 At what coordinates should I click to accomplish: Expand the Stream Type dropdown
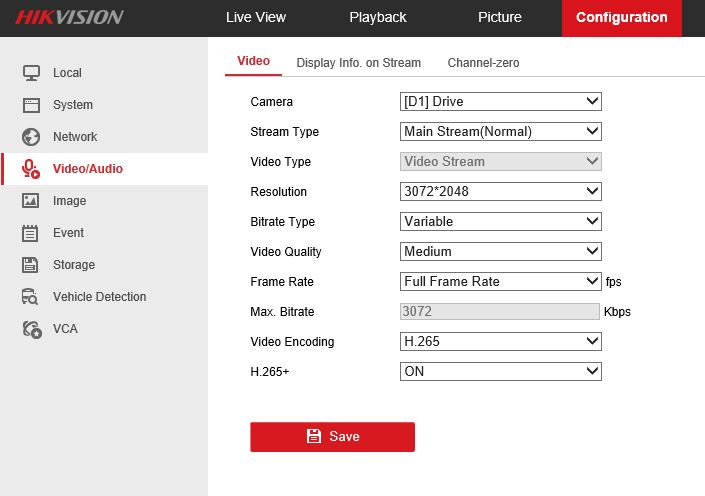(x=500, y=131)
